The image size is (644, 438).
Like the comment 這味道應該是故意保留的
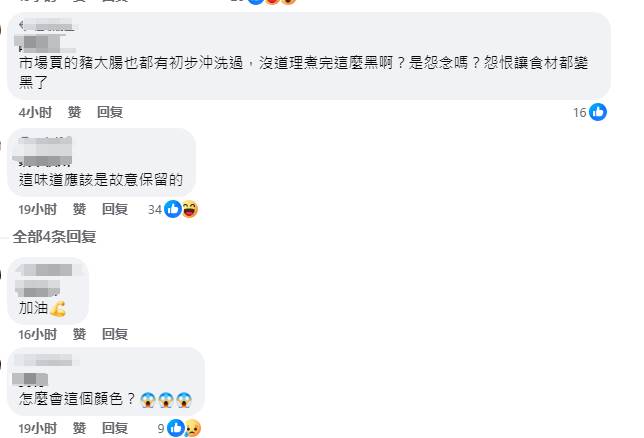click(79, 209)
